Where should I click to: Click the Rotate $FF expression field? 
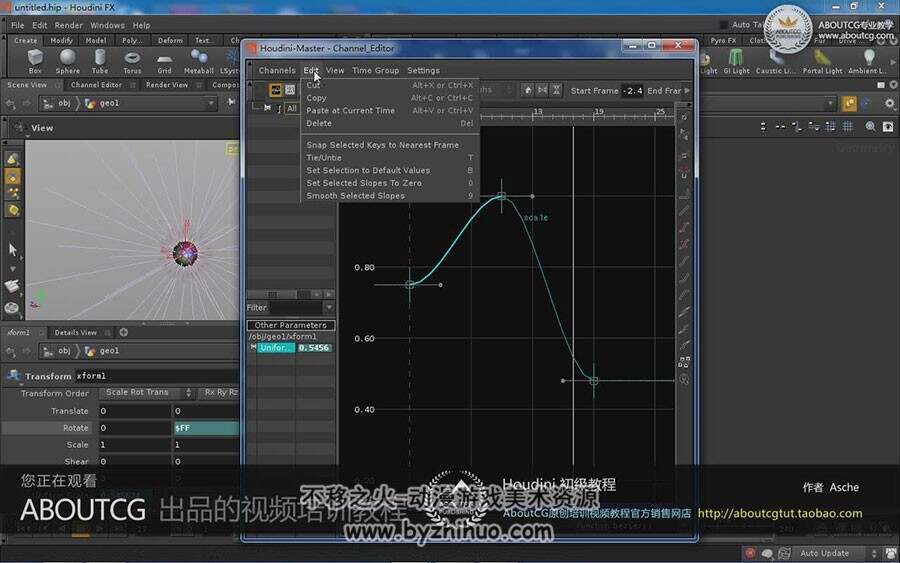[207, 428]
